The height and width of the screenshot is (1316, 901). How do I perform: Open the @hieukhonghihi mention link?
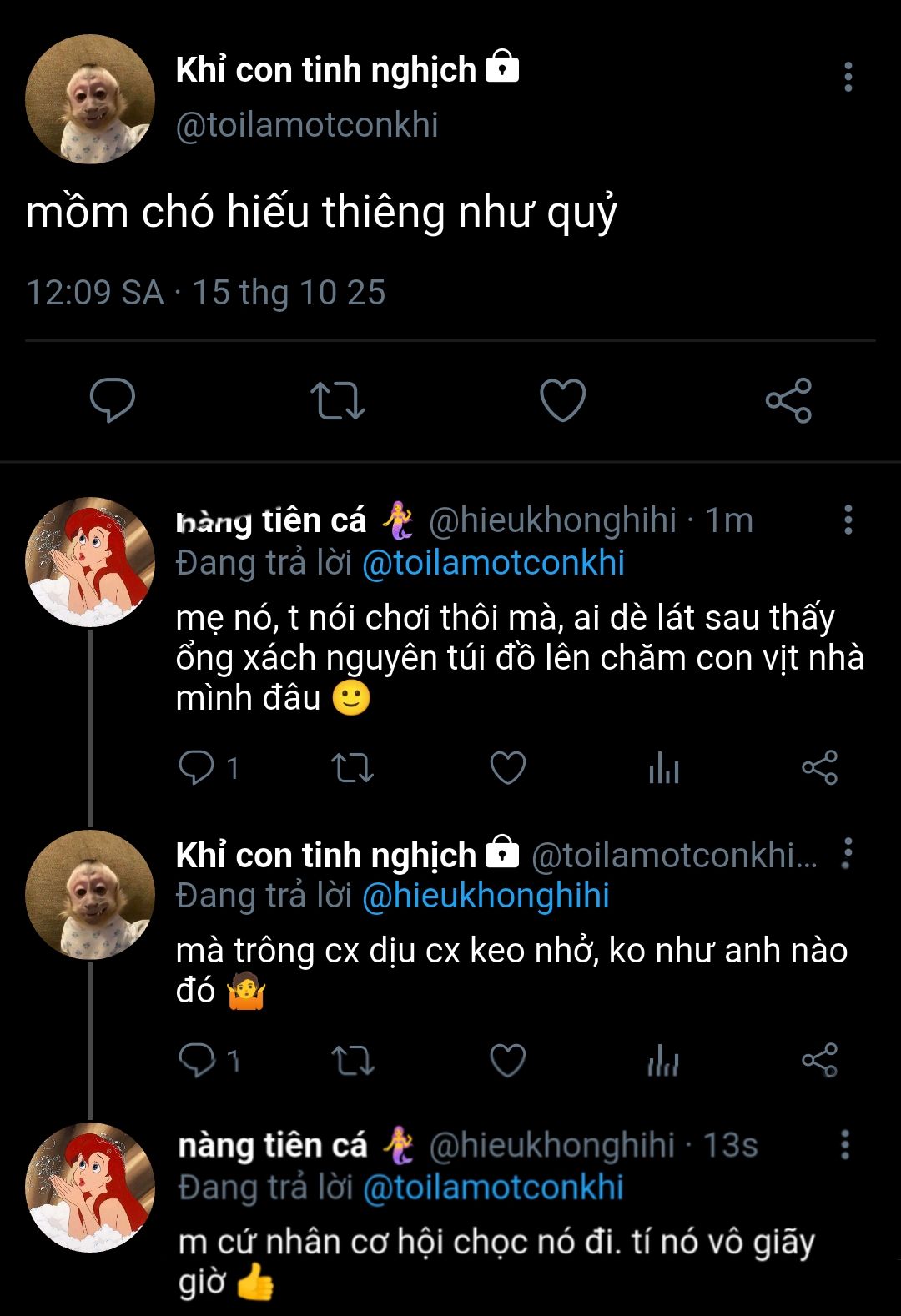(x=486, y=896)
